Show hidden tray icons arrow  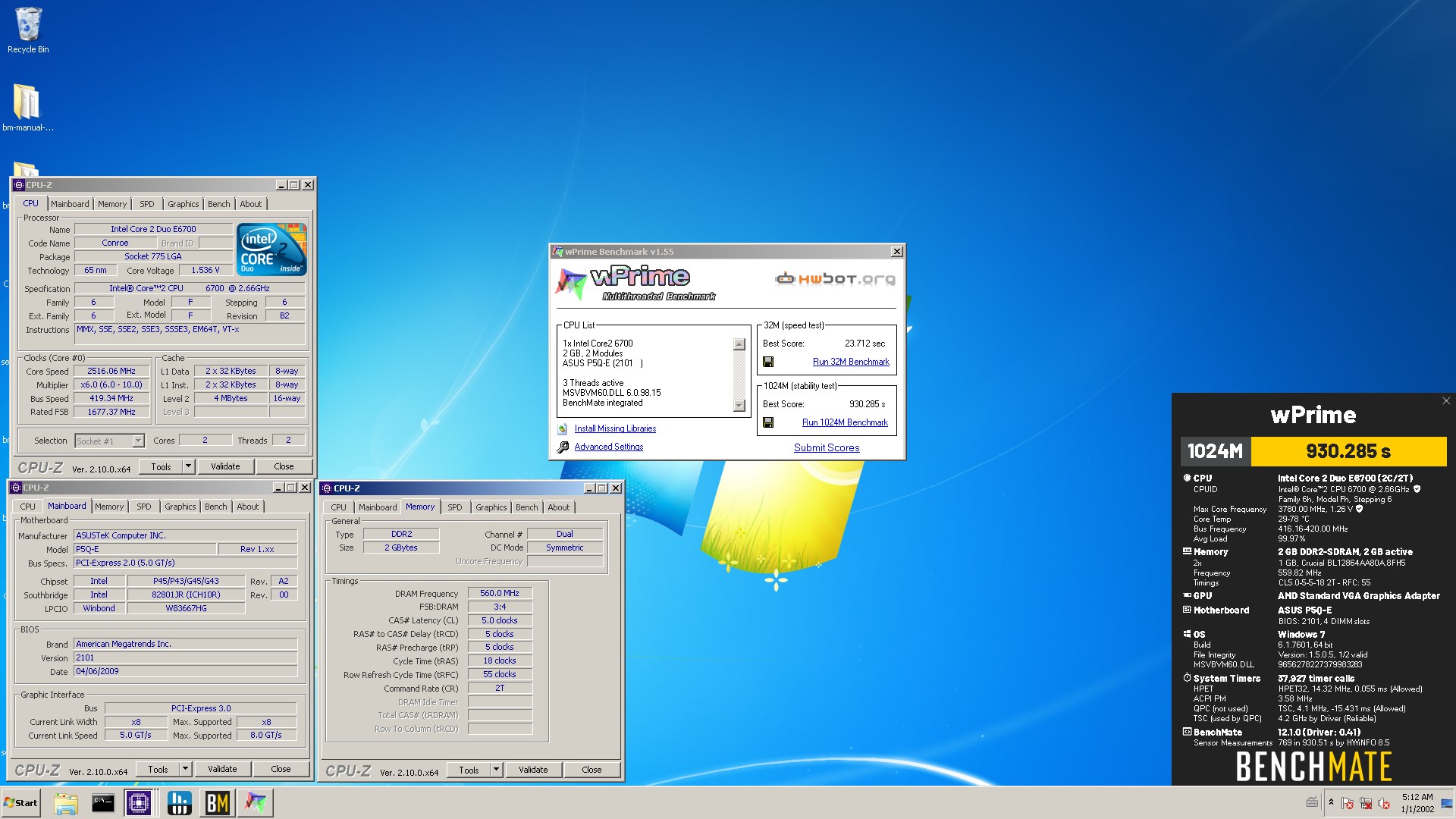pyautogui.click(x=1331, y=802)
